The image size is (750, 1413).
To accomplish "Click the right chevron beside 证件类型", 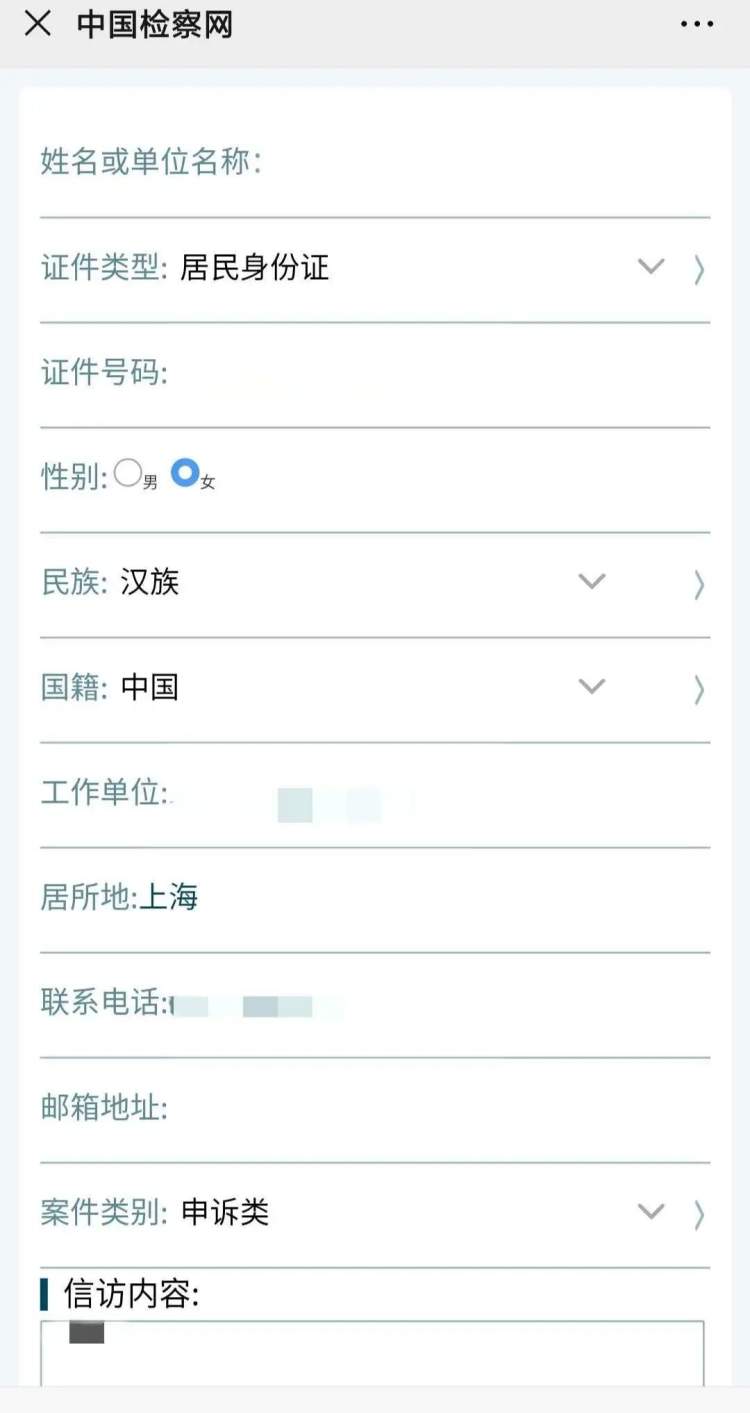I will [x=699, y=269].
